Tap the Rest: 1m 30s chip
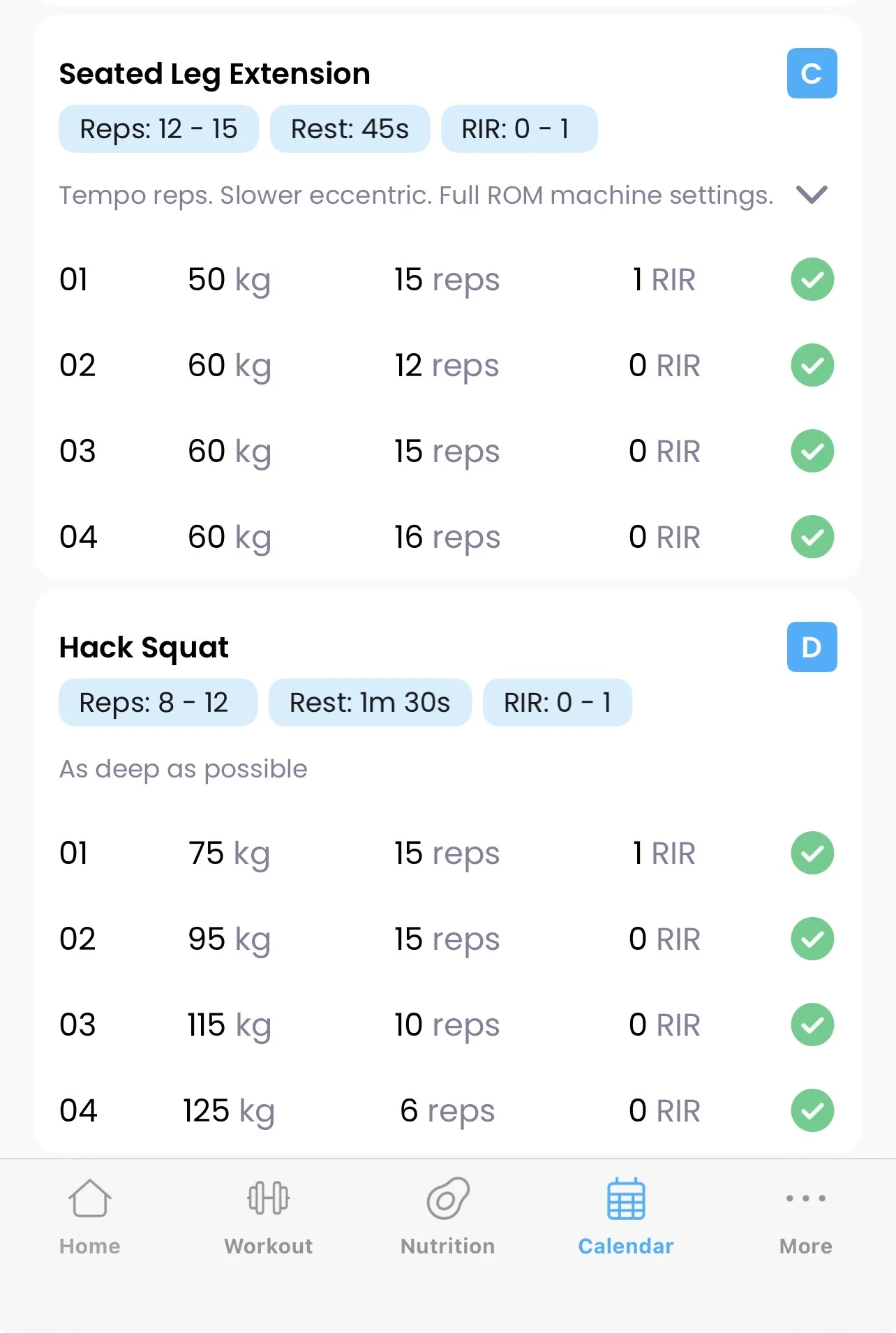Screen dimensions: 896x1333 coord(370,703)
